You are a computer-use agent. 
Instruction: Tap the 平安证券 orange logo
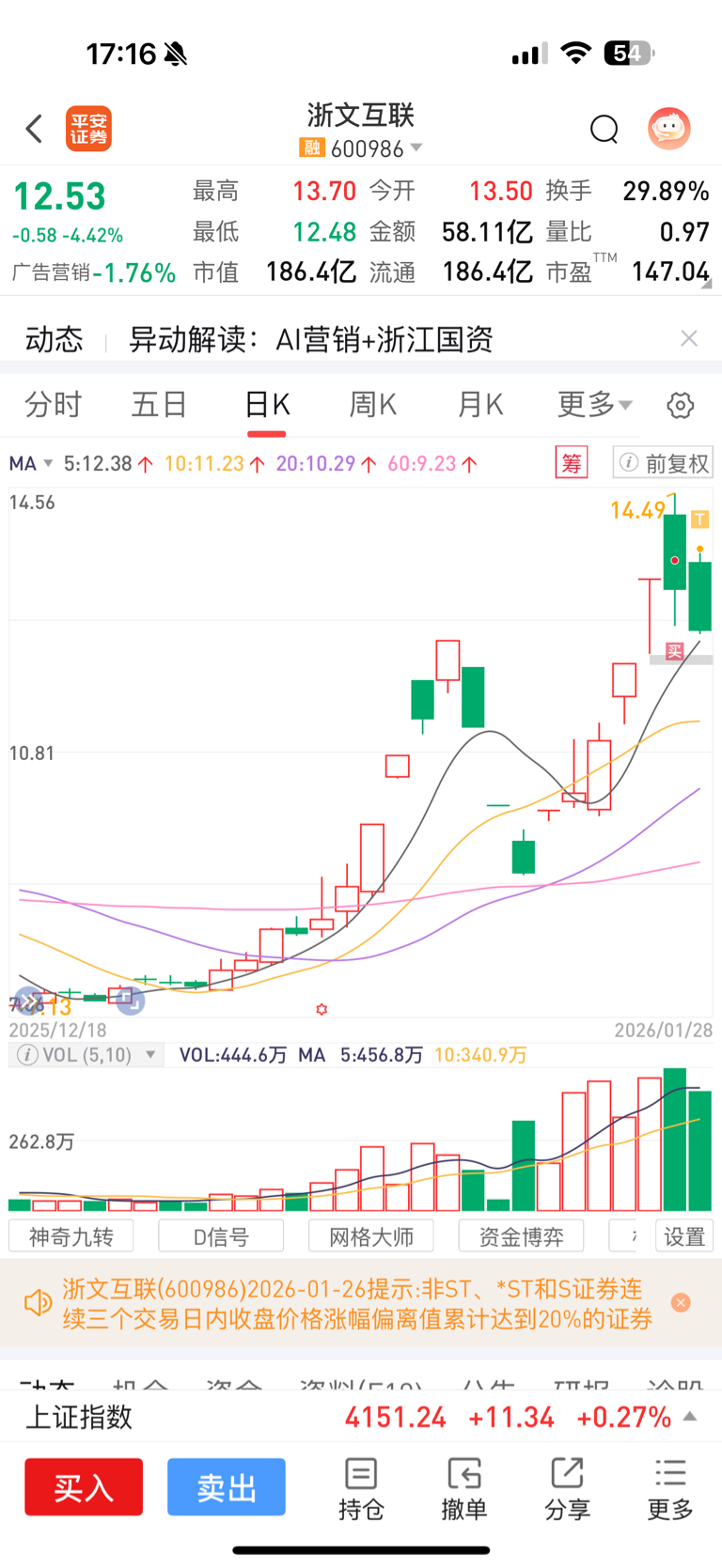click(x=88, y=129)
